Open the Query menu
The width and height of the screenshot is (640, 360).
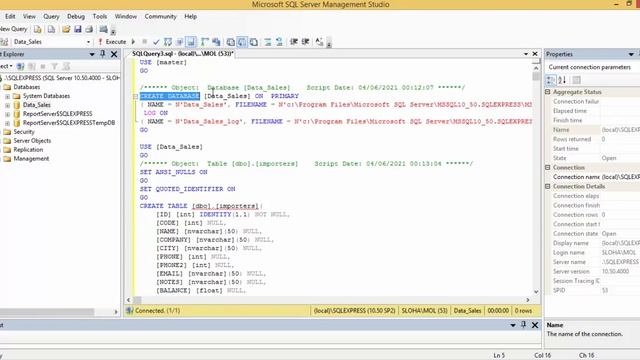tap(51, 16)
